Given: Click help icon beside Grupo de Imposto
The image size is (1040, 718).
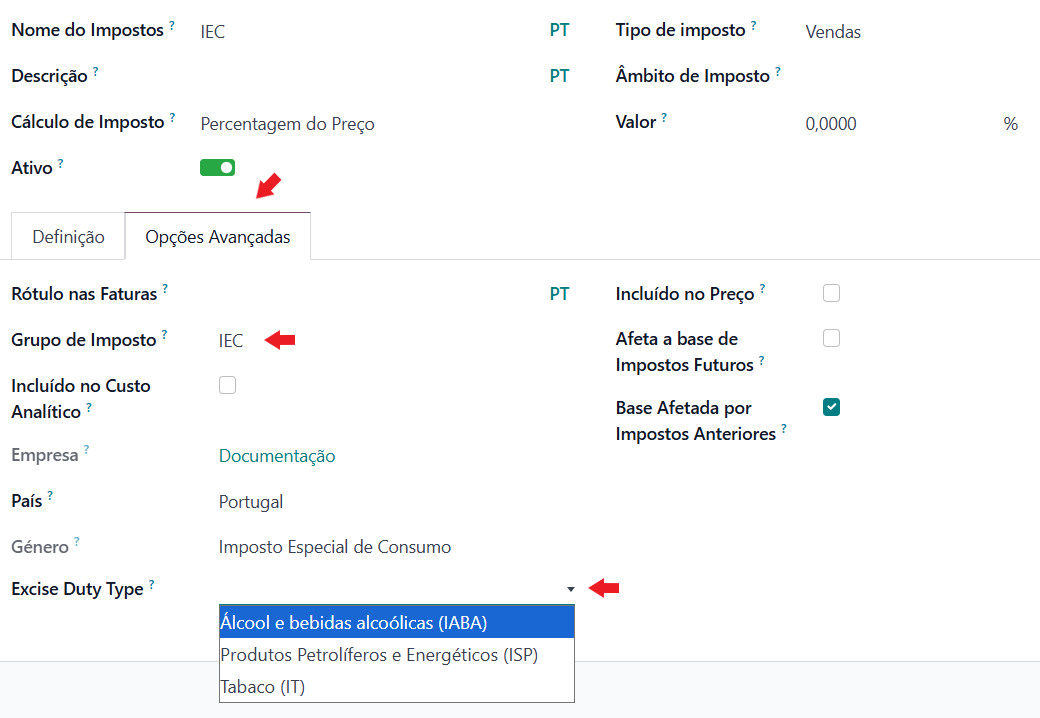Looking at the screenshot, I should point(165,335).
